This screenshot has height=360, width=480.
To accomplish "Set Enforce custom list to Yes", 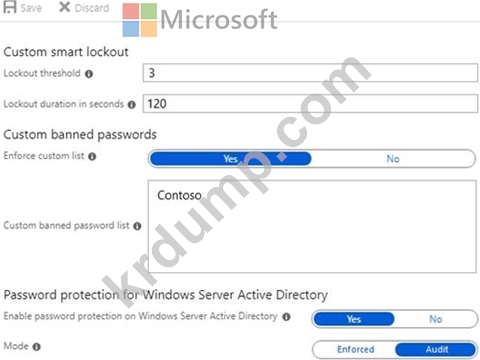I will [230, 159].
